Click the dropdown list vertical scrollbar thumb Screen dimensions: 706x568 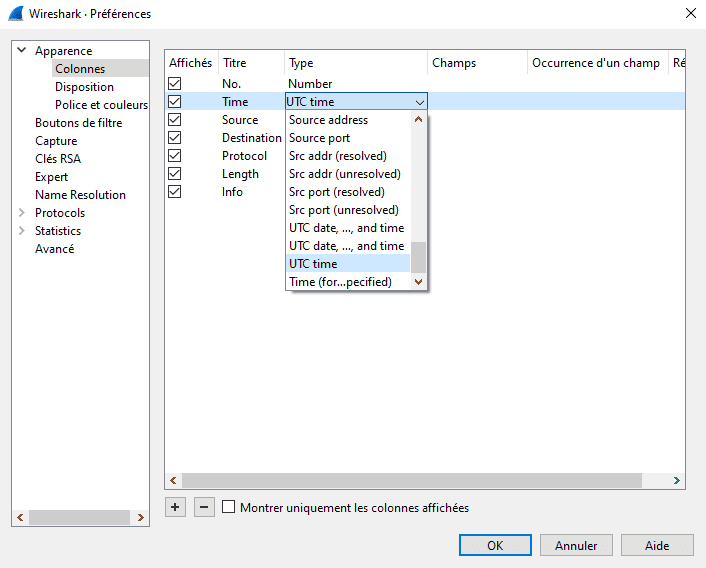point(418,257)
